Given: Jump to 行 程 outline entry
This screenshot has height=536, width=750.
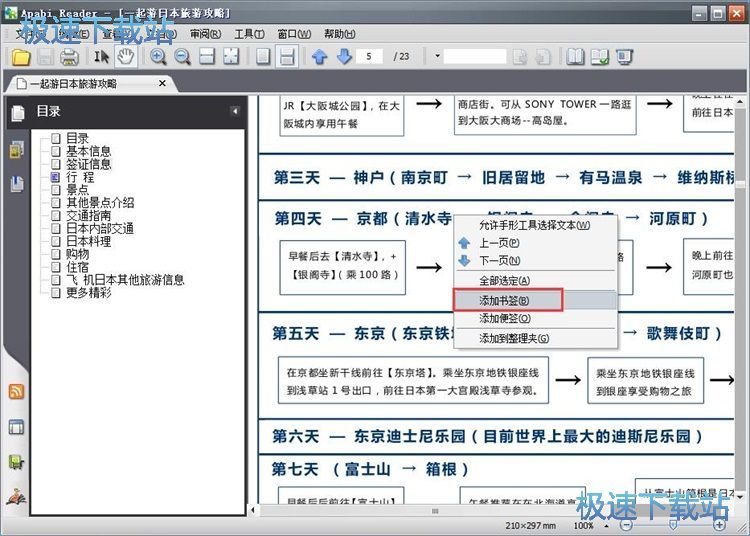Looking at the screenshot, I should pyautogui.click(x=80, y=177).
